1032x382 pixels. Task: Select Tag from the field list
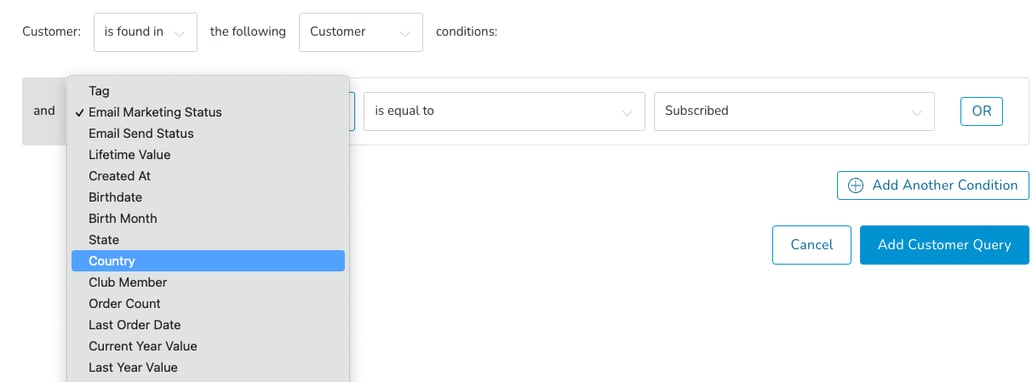208,91
